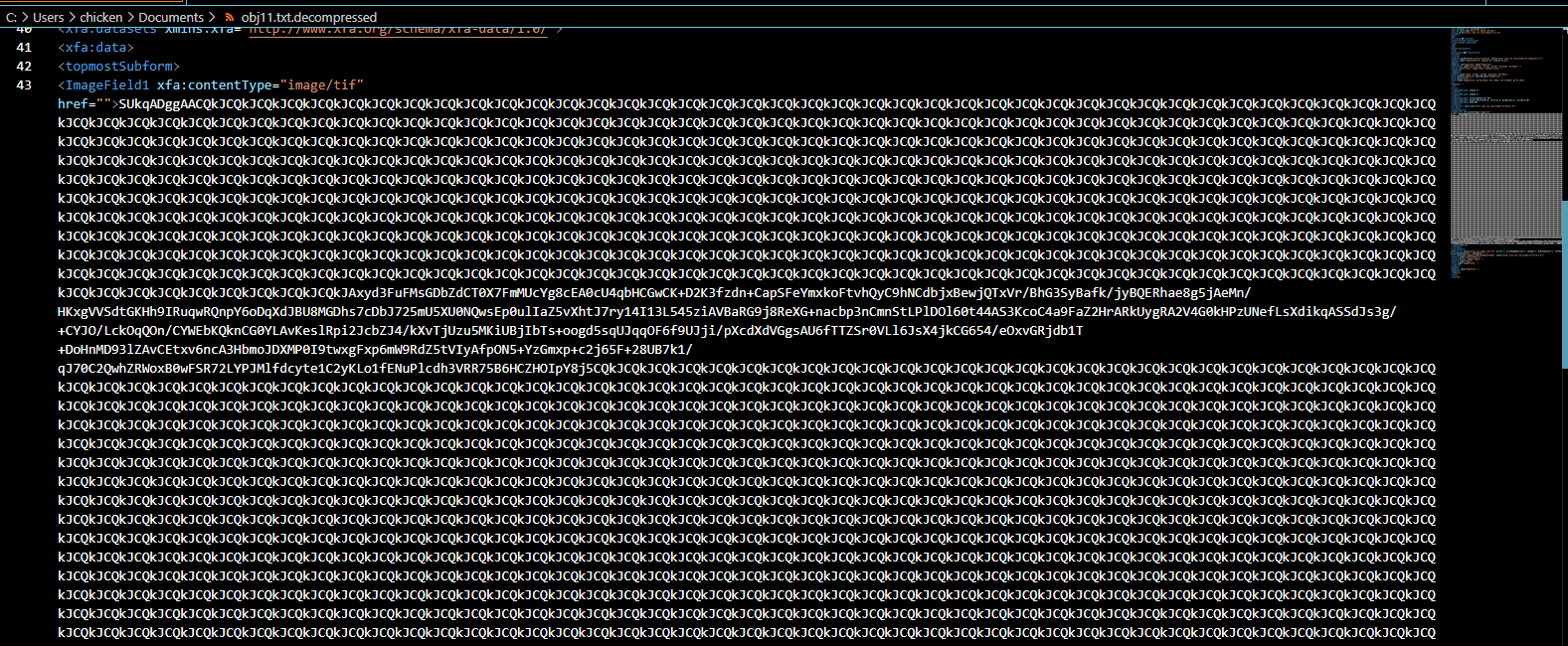This screenshot has width=1568, height=646.
Task: Place cursor in the <topmostSubform> tag
Action: point(119,66)
